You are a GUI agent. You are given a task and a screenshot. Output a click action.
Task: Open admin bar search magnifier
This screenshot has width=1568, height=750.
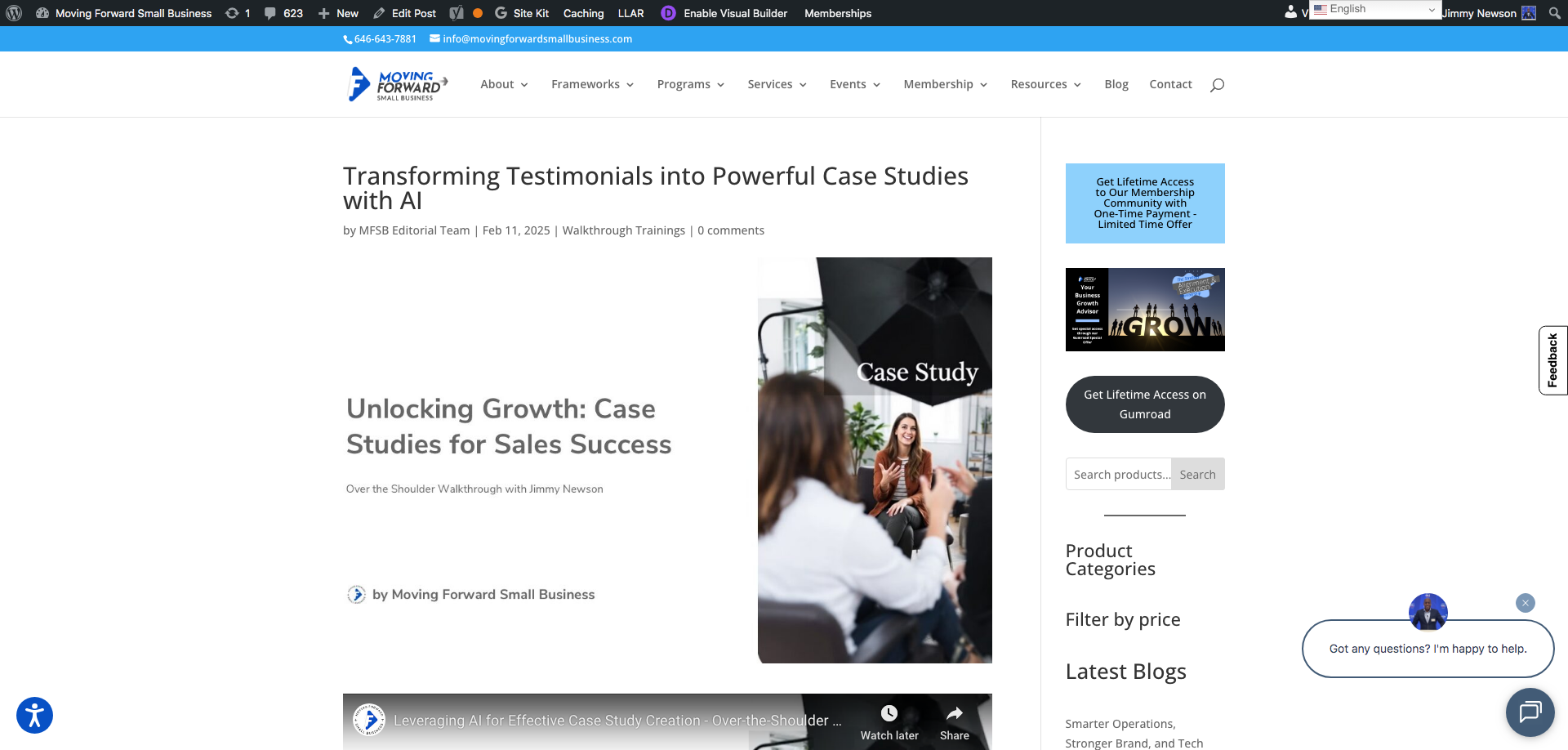pos(1554,13)
